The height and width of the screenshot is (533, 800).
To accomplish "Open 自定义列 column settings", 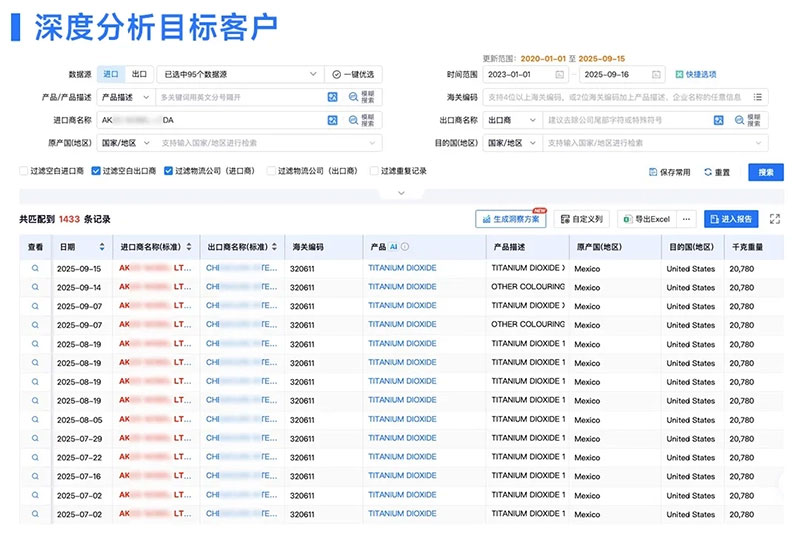I will 582,219.
